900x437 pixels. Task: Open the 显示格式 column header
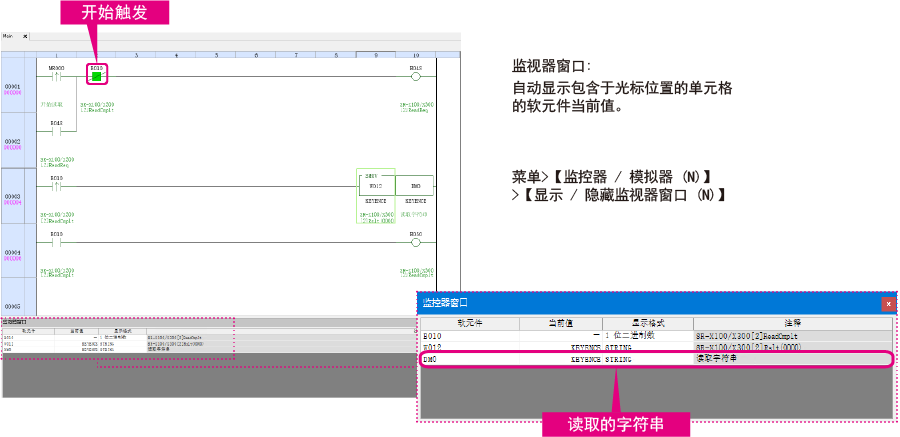(x=648, y=323)
